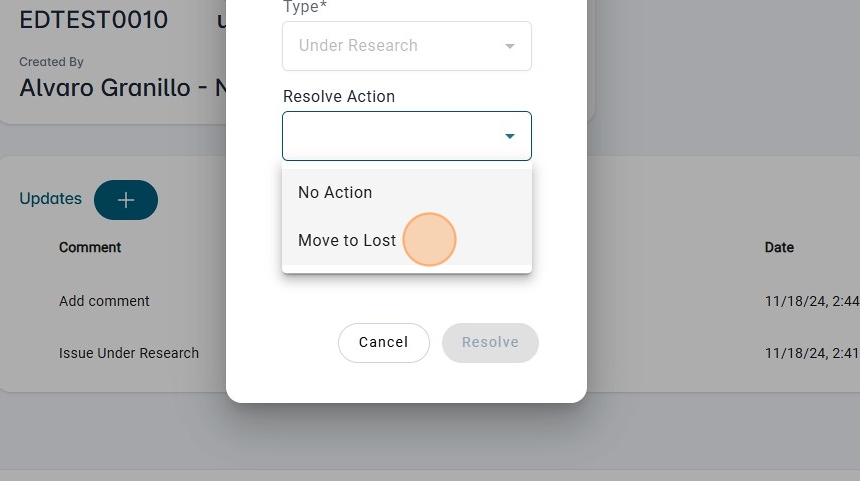Click the Type dropdown arrow
This screenshot has height=481, width=860.
(510, 46)
